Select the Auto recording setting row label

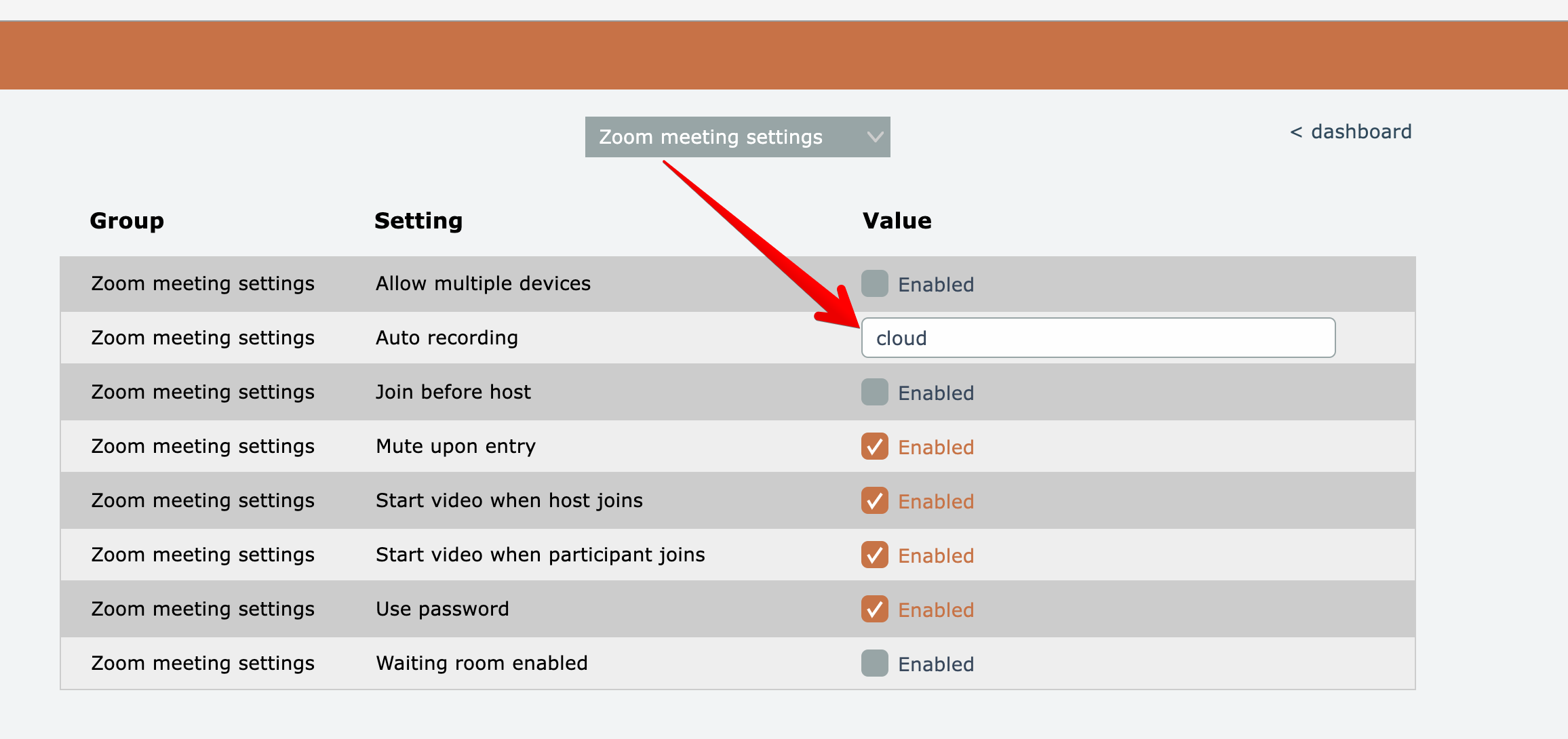446,338
